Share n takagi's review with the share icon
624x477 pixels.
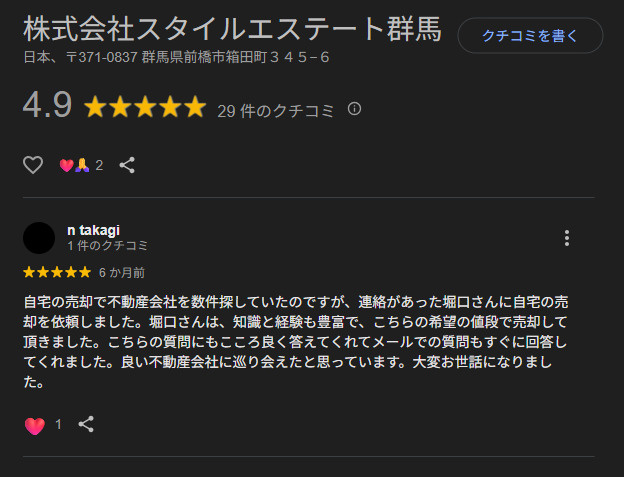(x=86, y=424)
